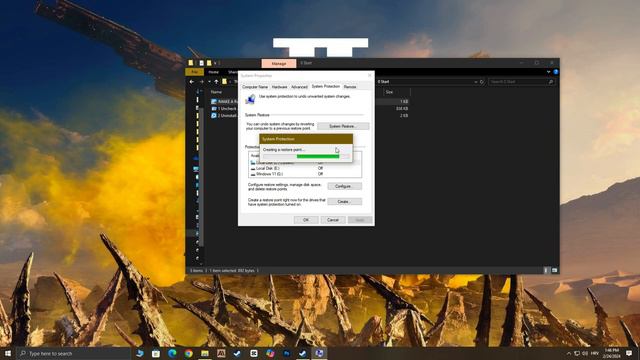Open the Home ribbon tab in Explorer
The image size is (640, 360).
click(x=213, y=72)
